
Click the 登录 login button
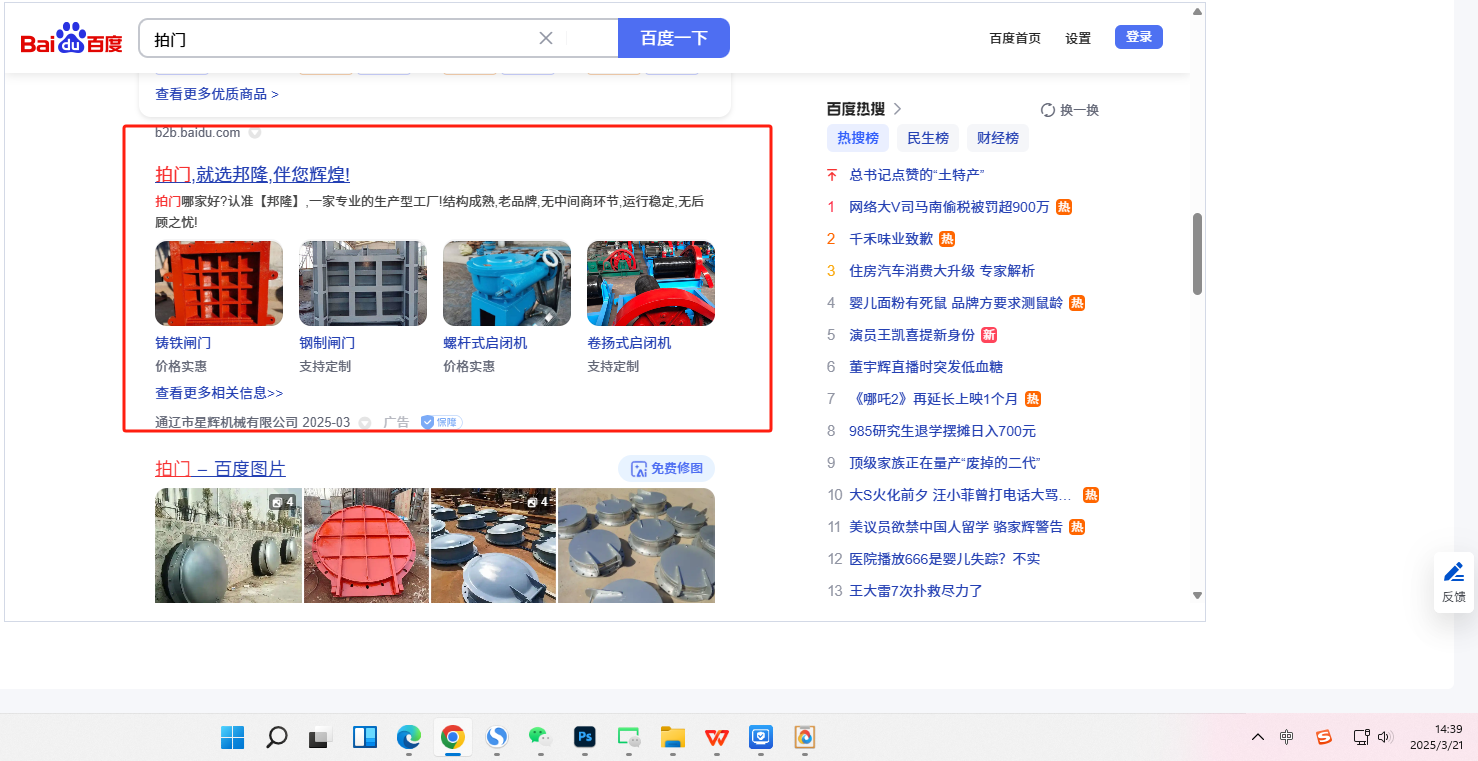pos(1139,37)
